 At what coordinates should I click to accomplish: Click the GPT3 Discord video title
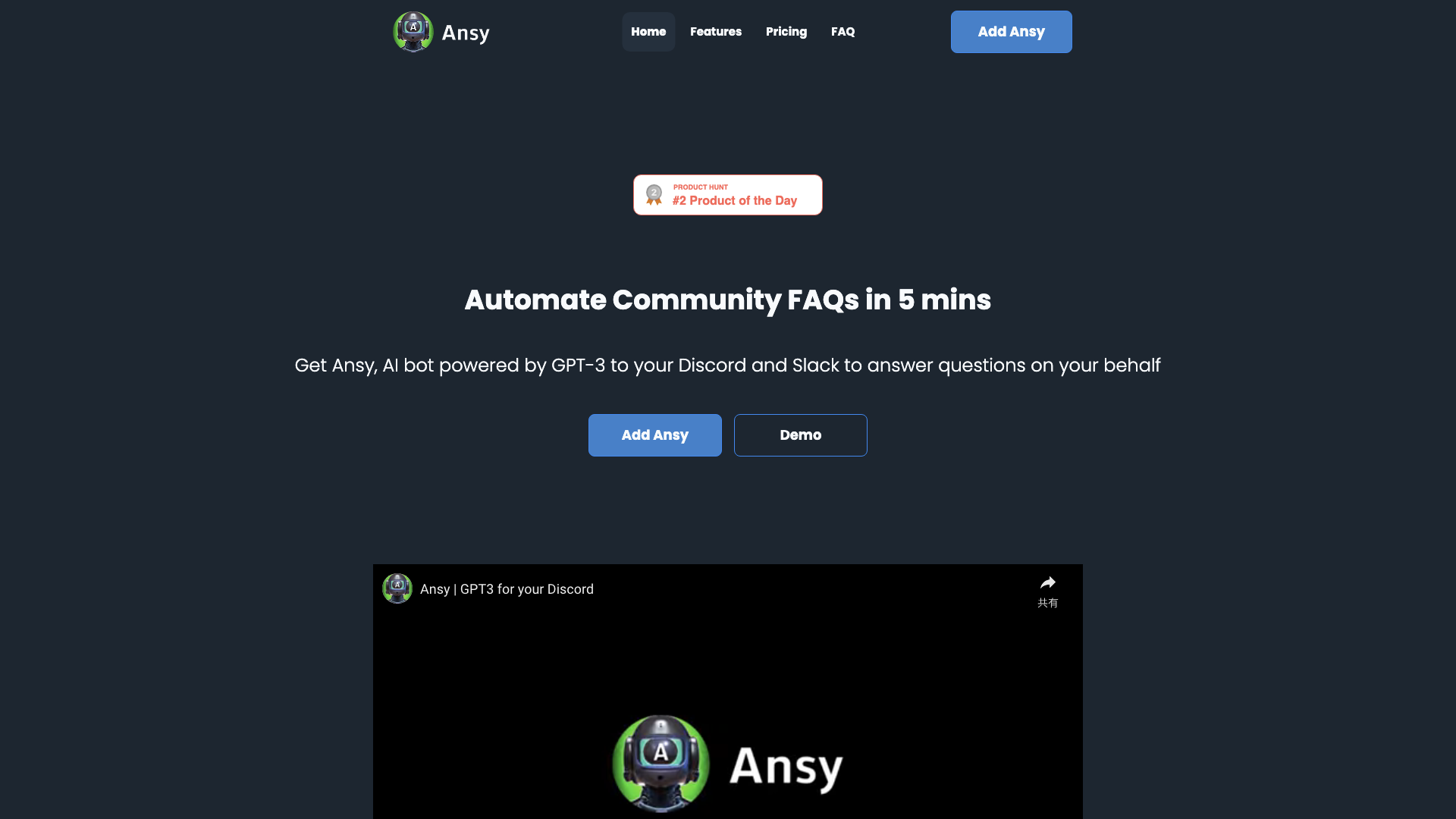(x=506, y=589)
